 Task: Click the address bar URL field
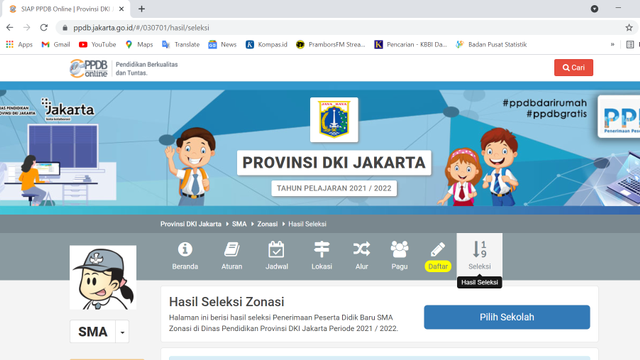click(x=343, y=28)
